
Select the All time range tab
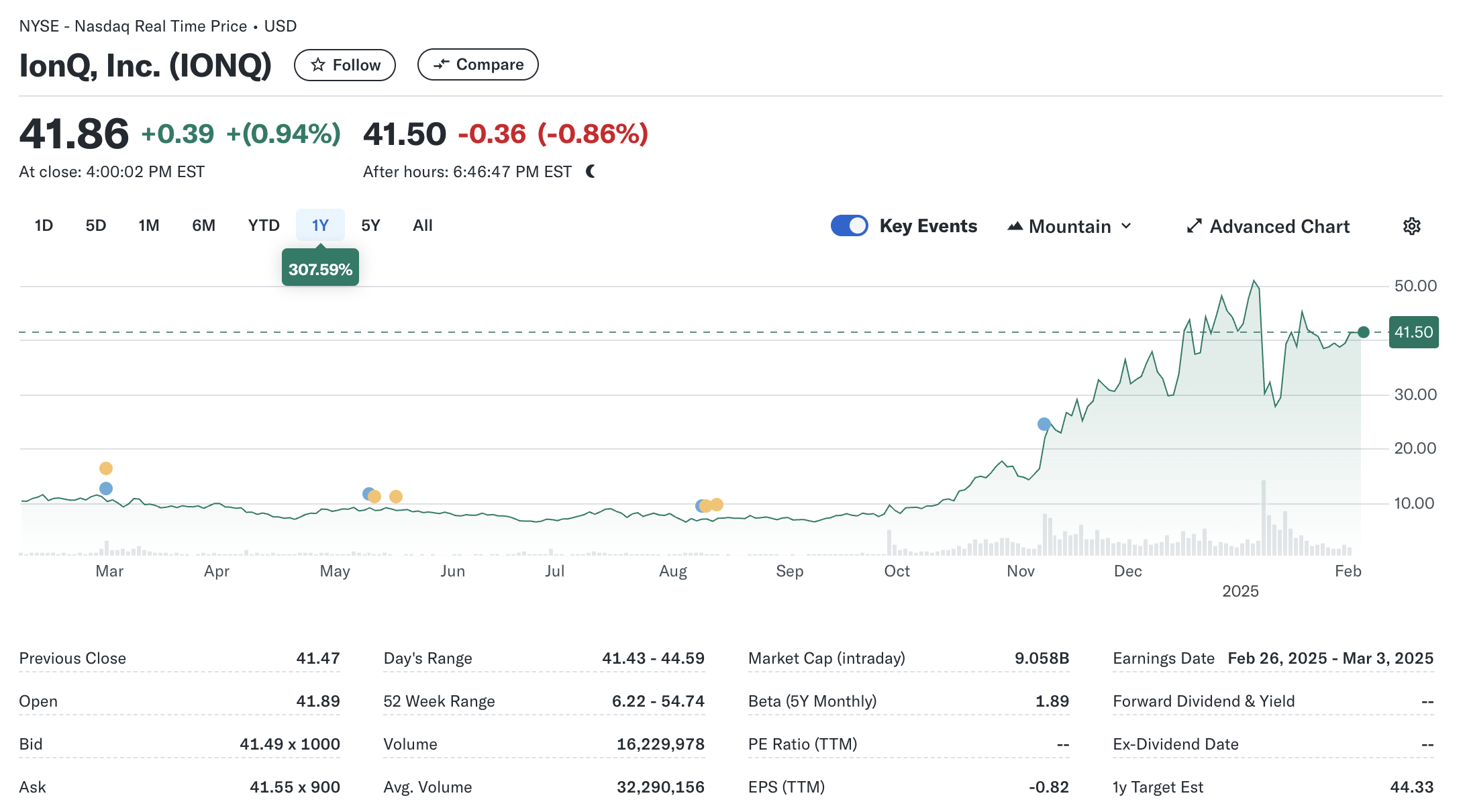[x=422, y=225]
